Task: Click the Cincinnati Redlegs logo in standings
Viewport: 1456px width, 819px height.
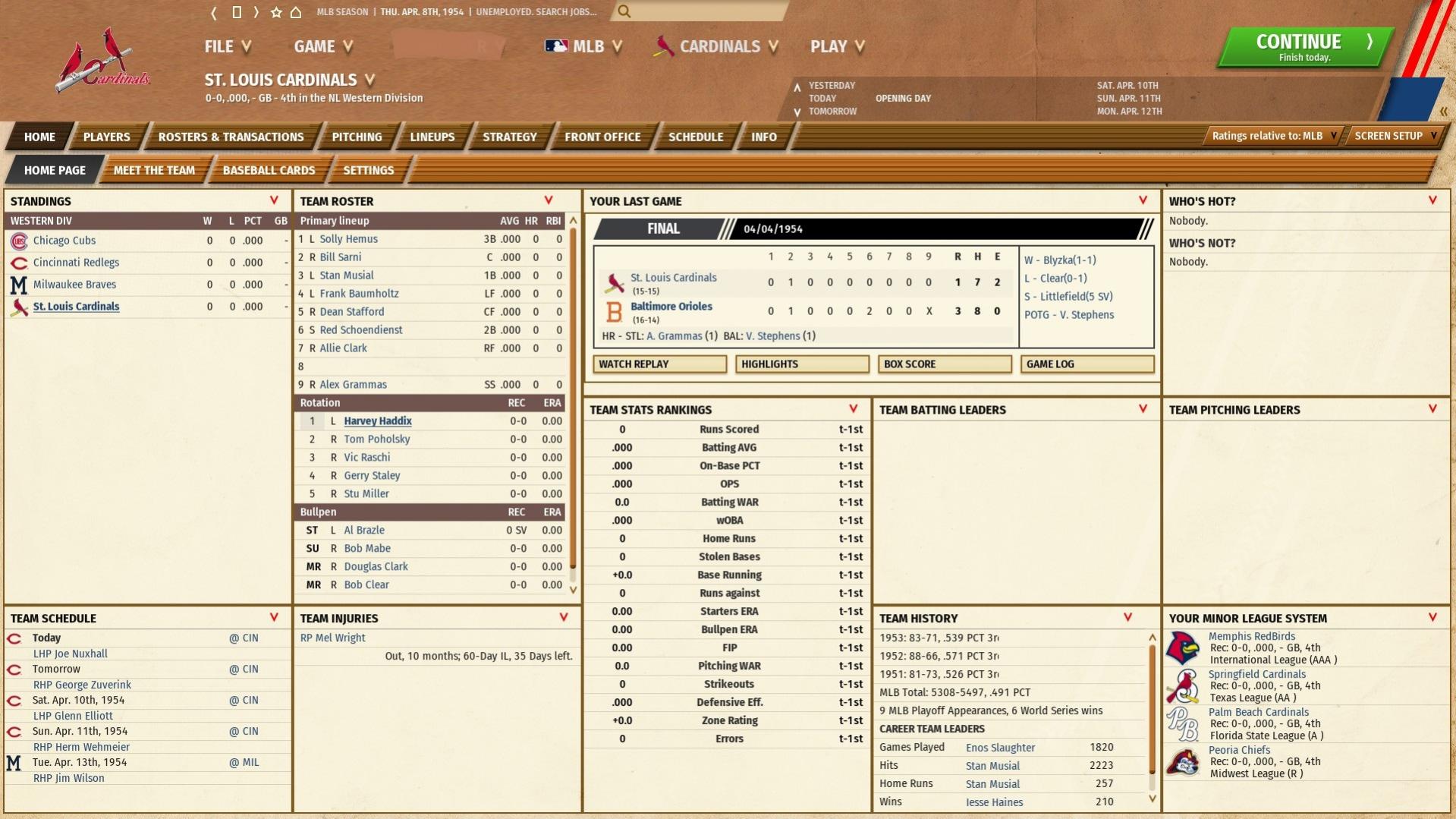Action: click(x=19, y=263)
